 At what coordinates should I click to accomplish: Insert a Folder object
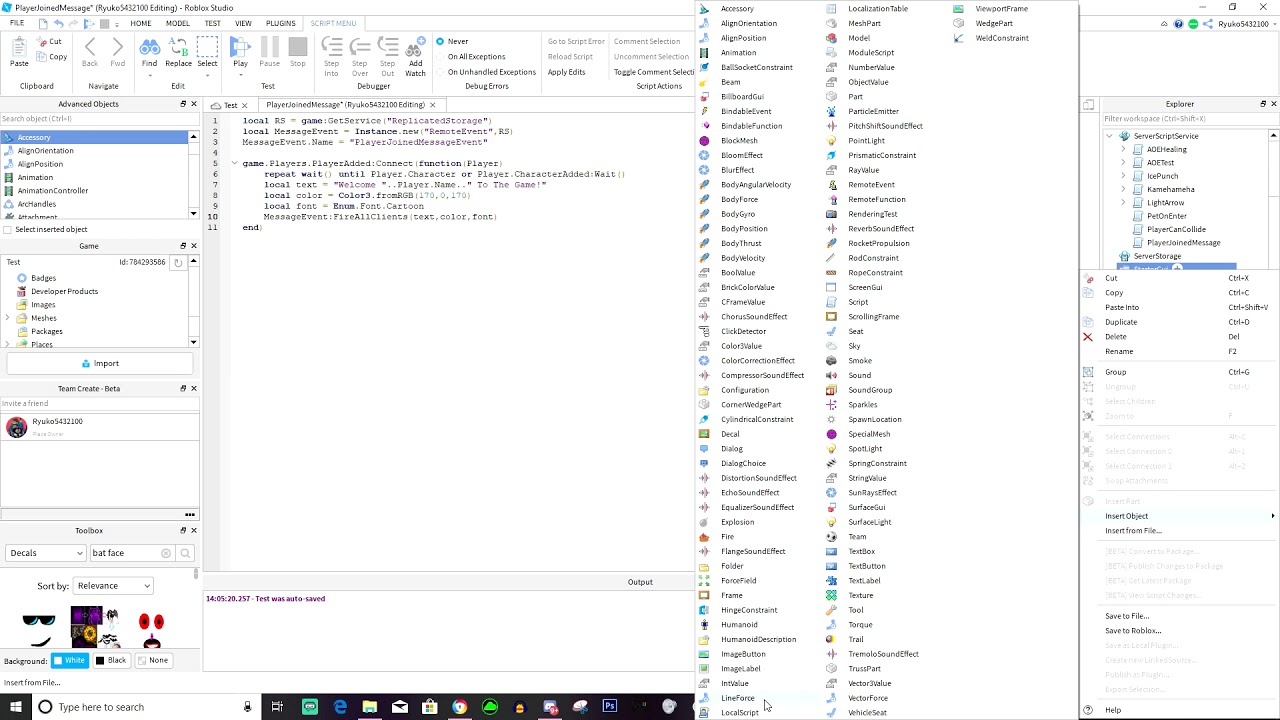tap(732, 566)
